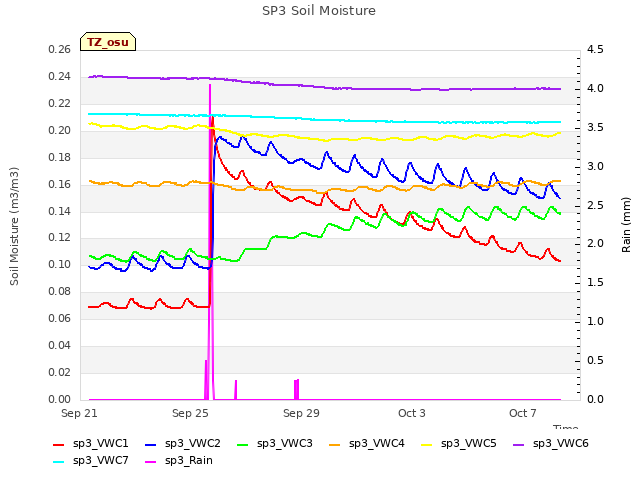Select sp3_VWC3 legend entry
Image resolution: width=640 pixels, height=480 pixels.
[275, 444]
